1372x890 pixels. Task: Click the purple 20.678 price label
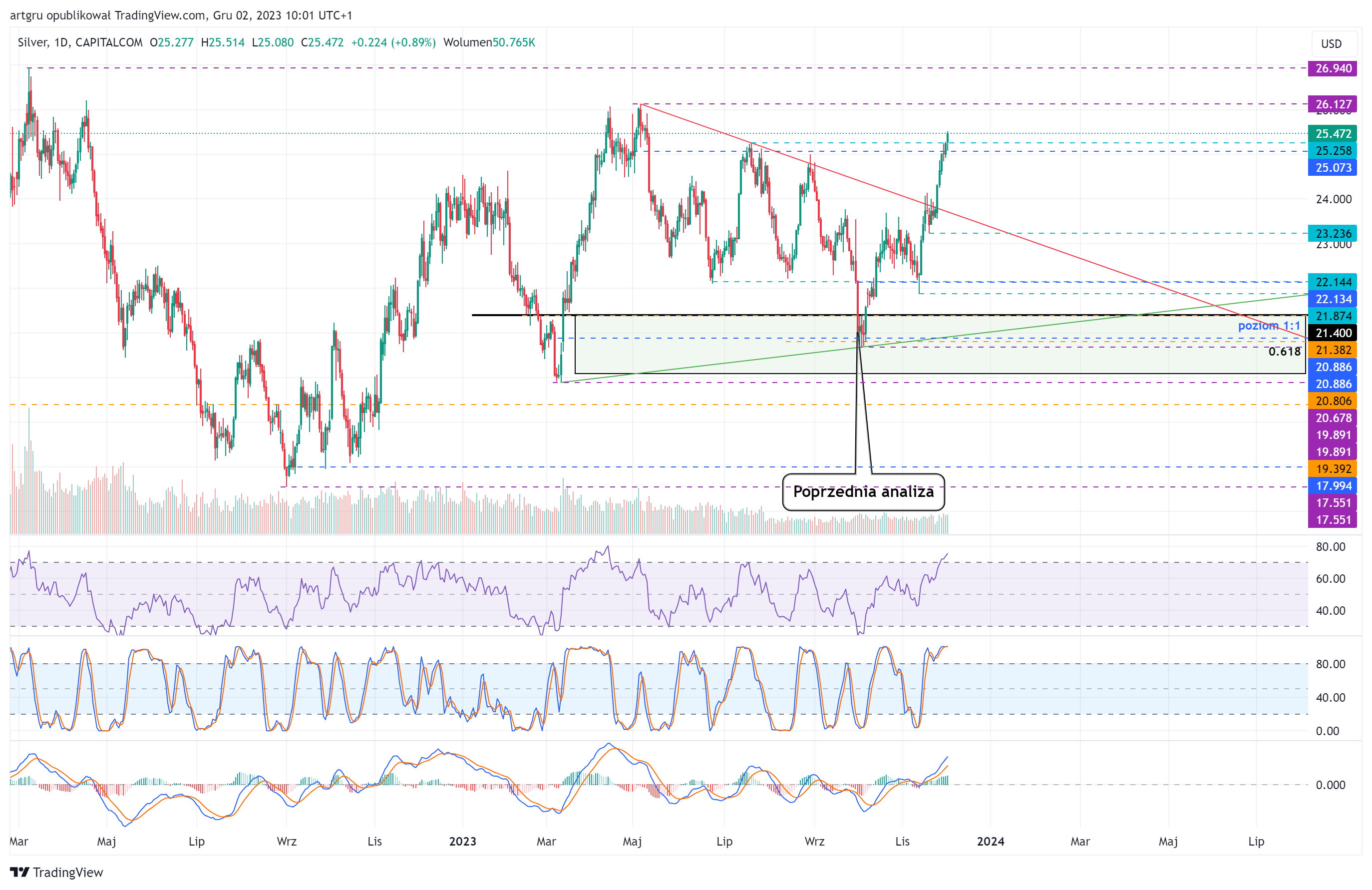click(x=1333, y=418)
